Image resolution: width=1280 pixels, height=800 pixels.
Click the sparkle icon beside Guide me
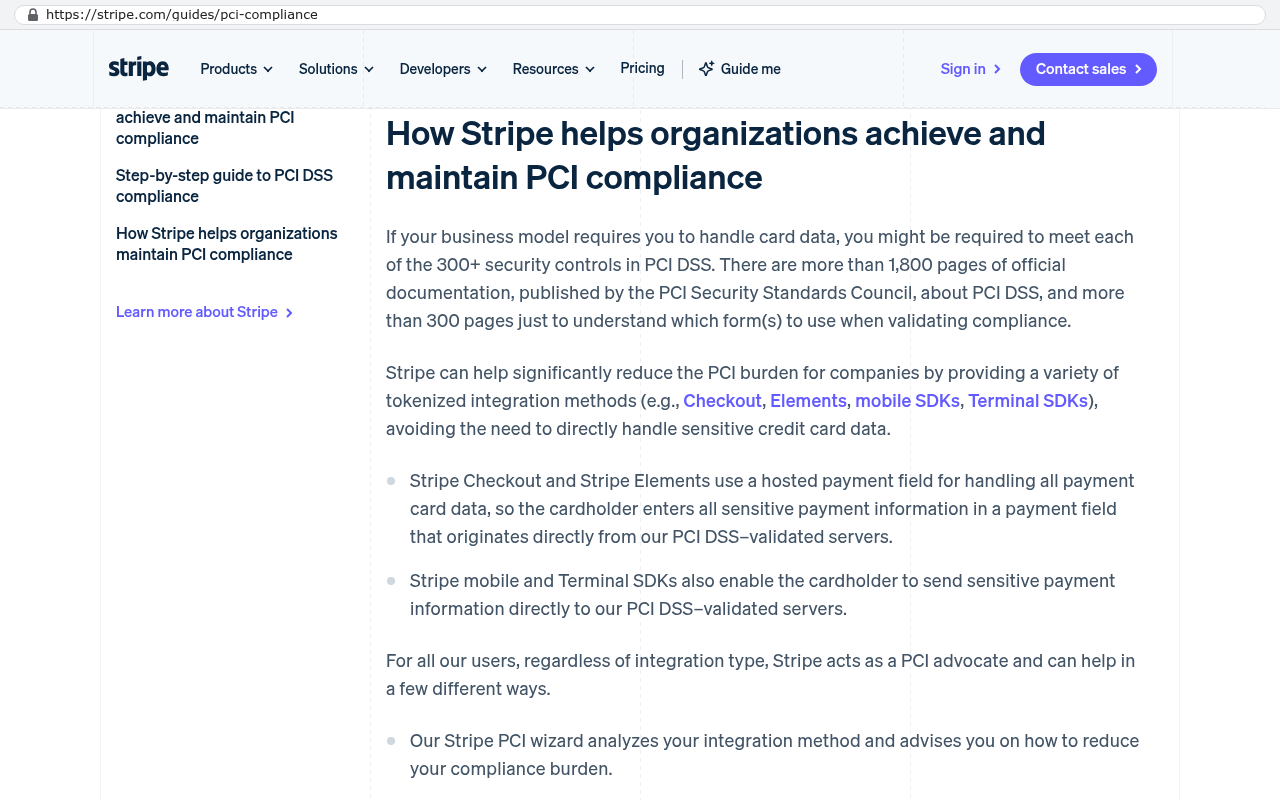click(x=706, y=69)
